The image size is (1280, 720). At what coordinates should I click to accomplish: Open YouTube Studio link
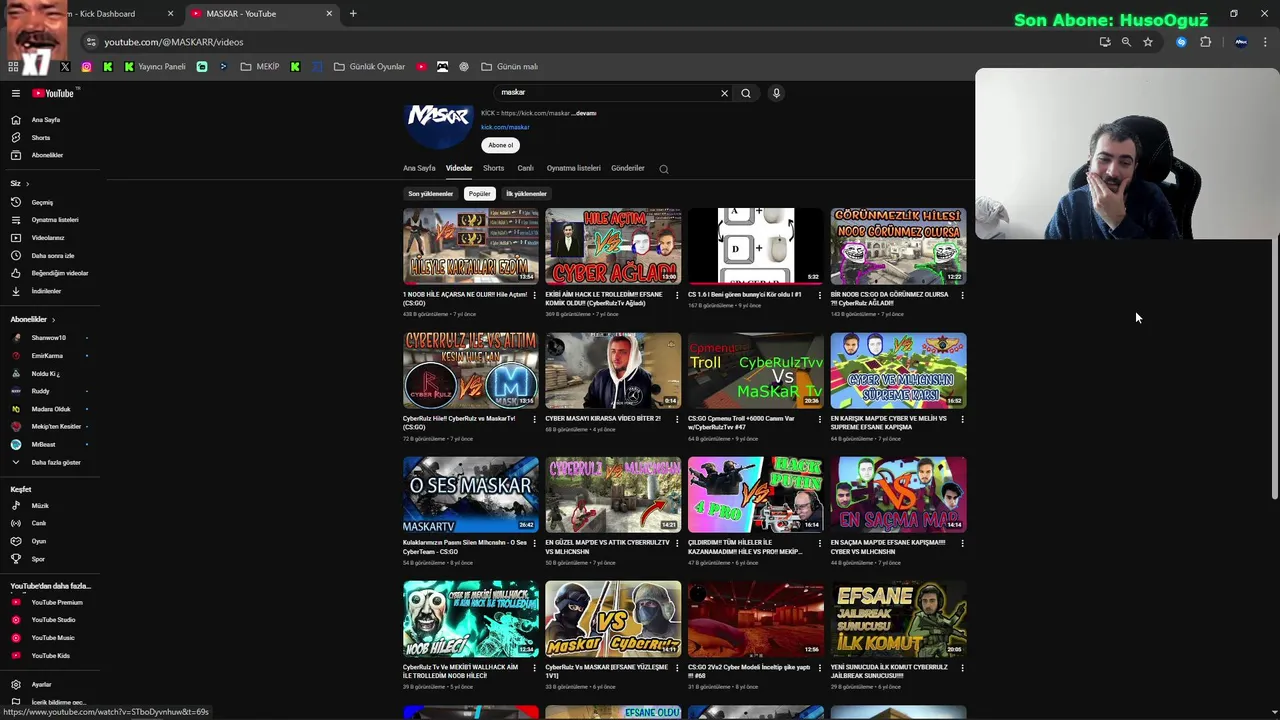53,620
